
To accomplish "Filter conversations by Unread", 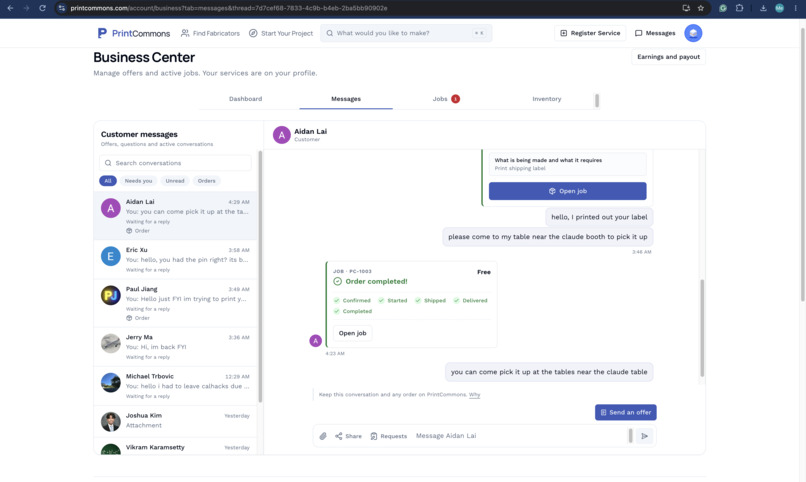I will pos(175,181).
